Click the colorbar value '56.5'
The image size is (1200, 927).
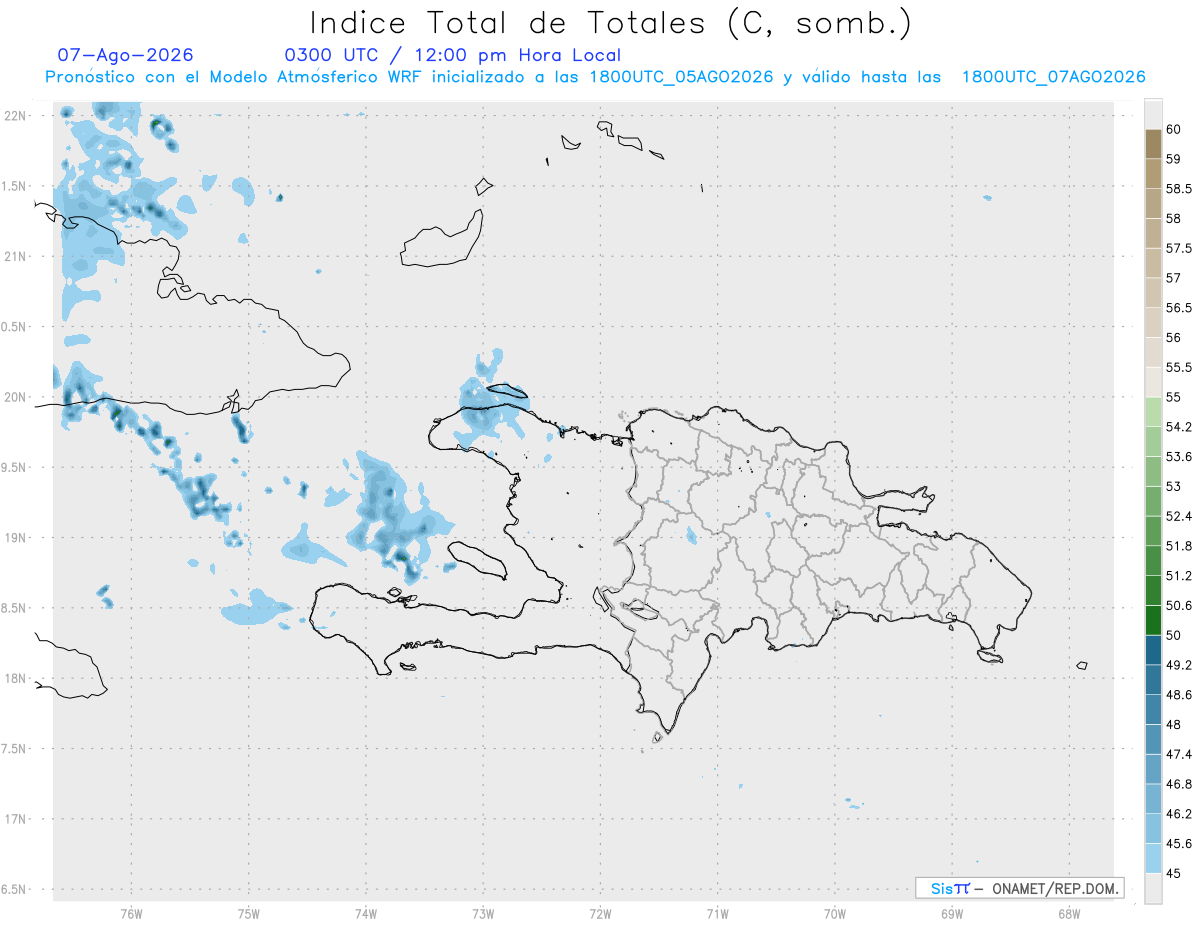point(1178,308)
